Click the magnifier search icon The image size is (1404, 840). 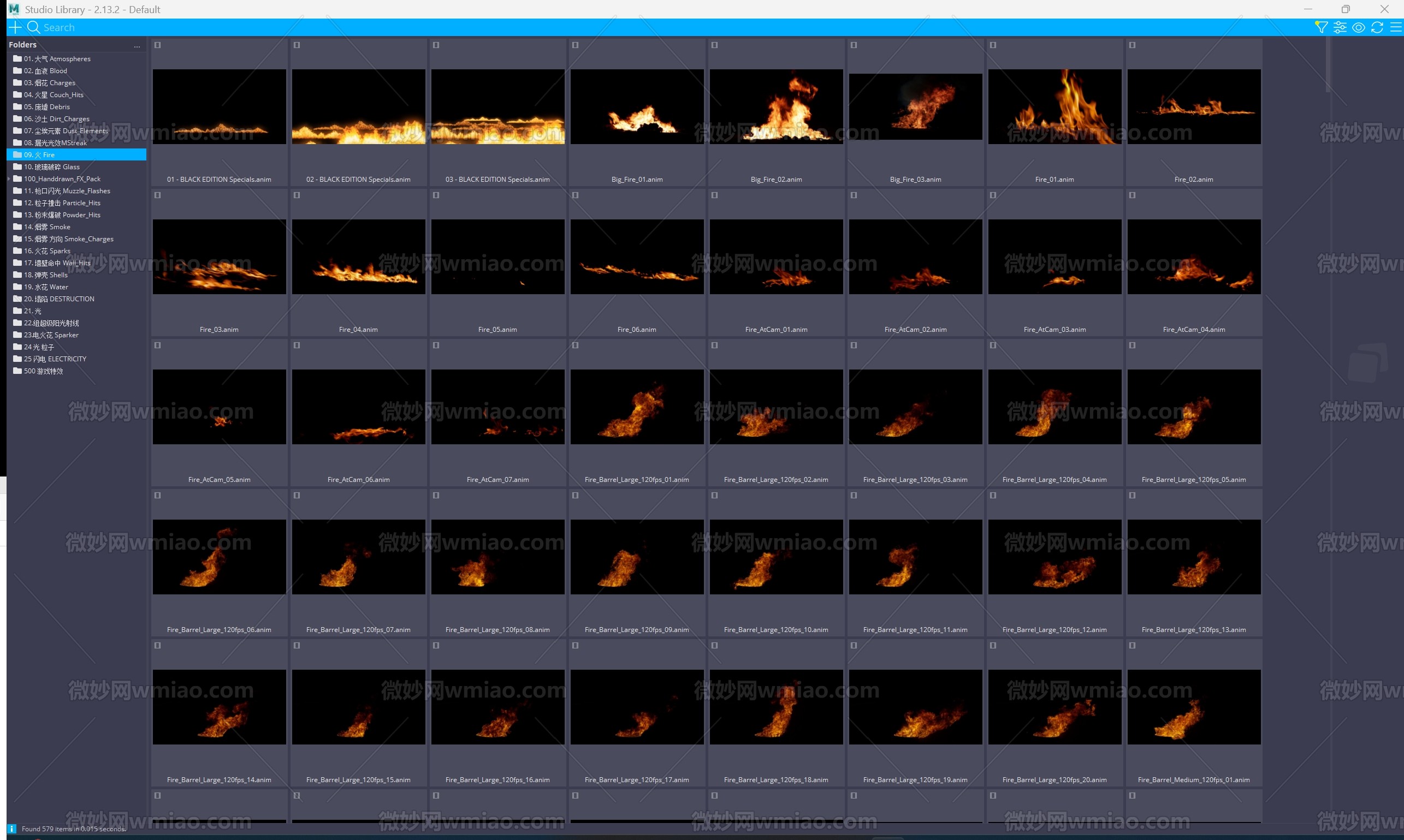pos(33,27)
